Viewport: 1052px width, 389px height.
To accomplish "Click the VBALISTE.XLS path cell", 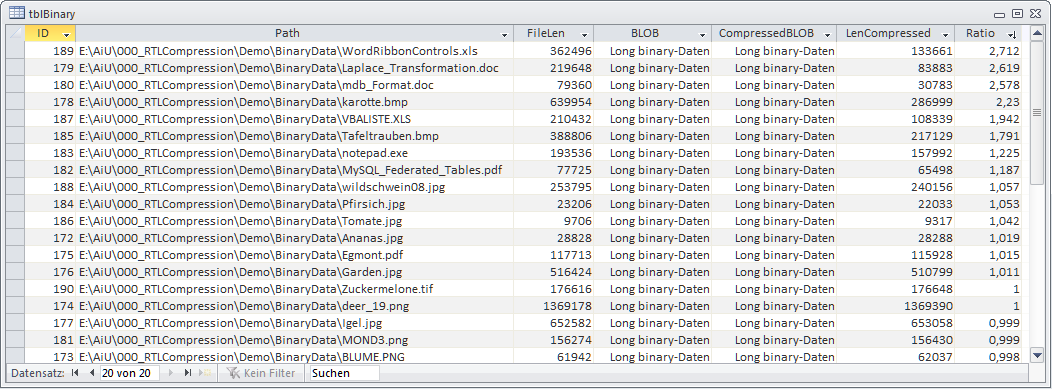I will 295,119.
